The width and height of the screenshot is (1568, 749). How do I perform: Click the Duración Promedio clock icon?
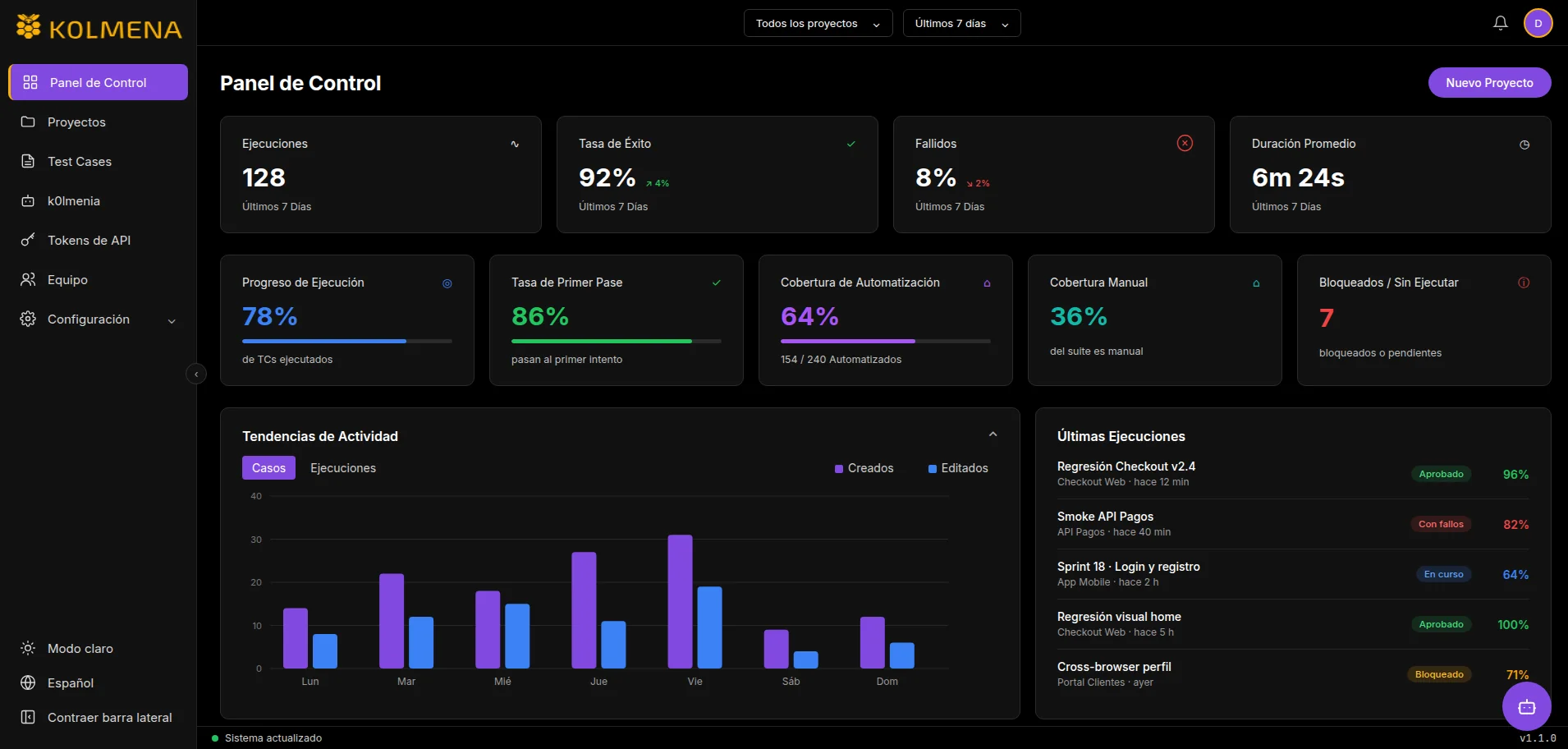pyautogui.click(x=1524, y=145)
